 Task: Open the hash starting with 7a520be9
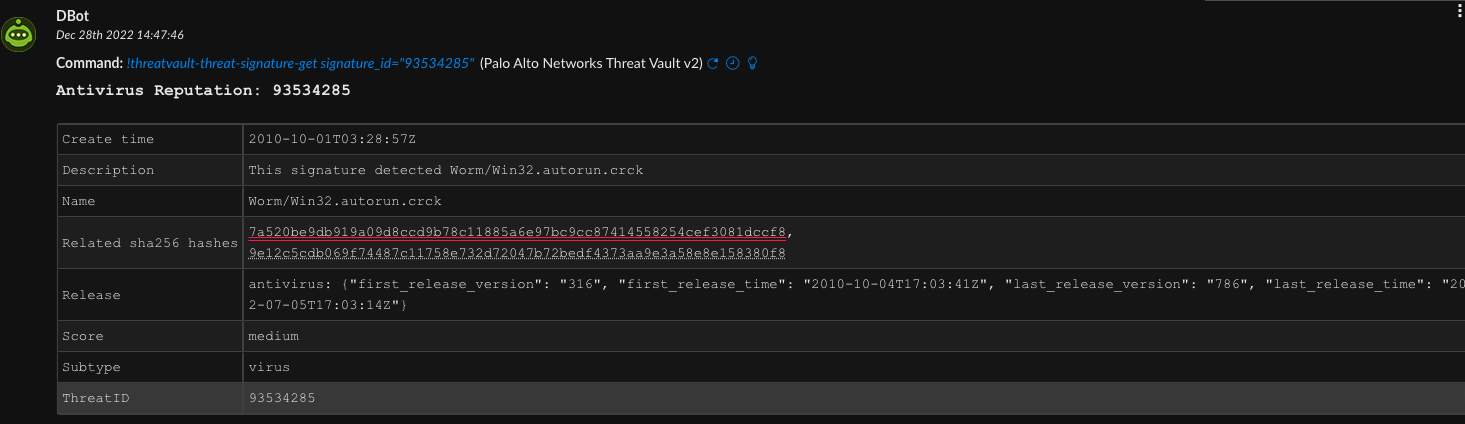click(x=517, y=233)
